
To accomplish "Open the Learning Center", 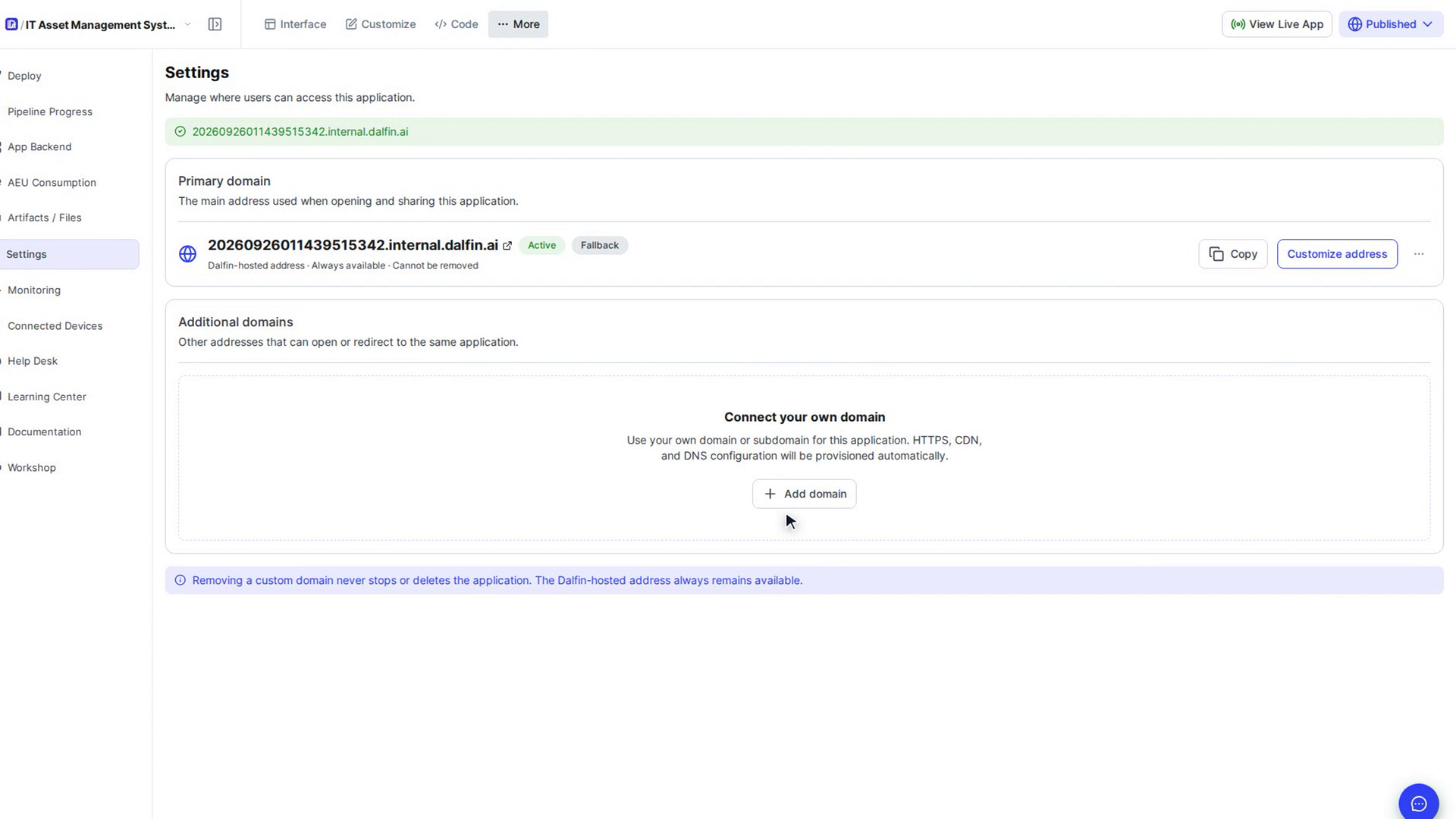I will click(x=47, y=397).
